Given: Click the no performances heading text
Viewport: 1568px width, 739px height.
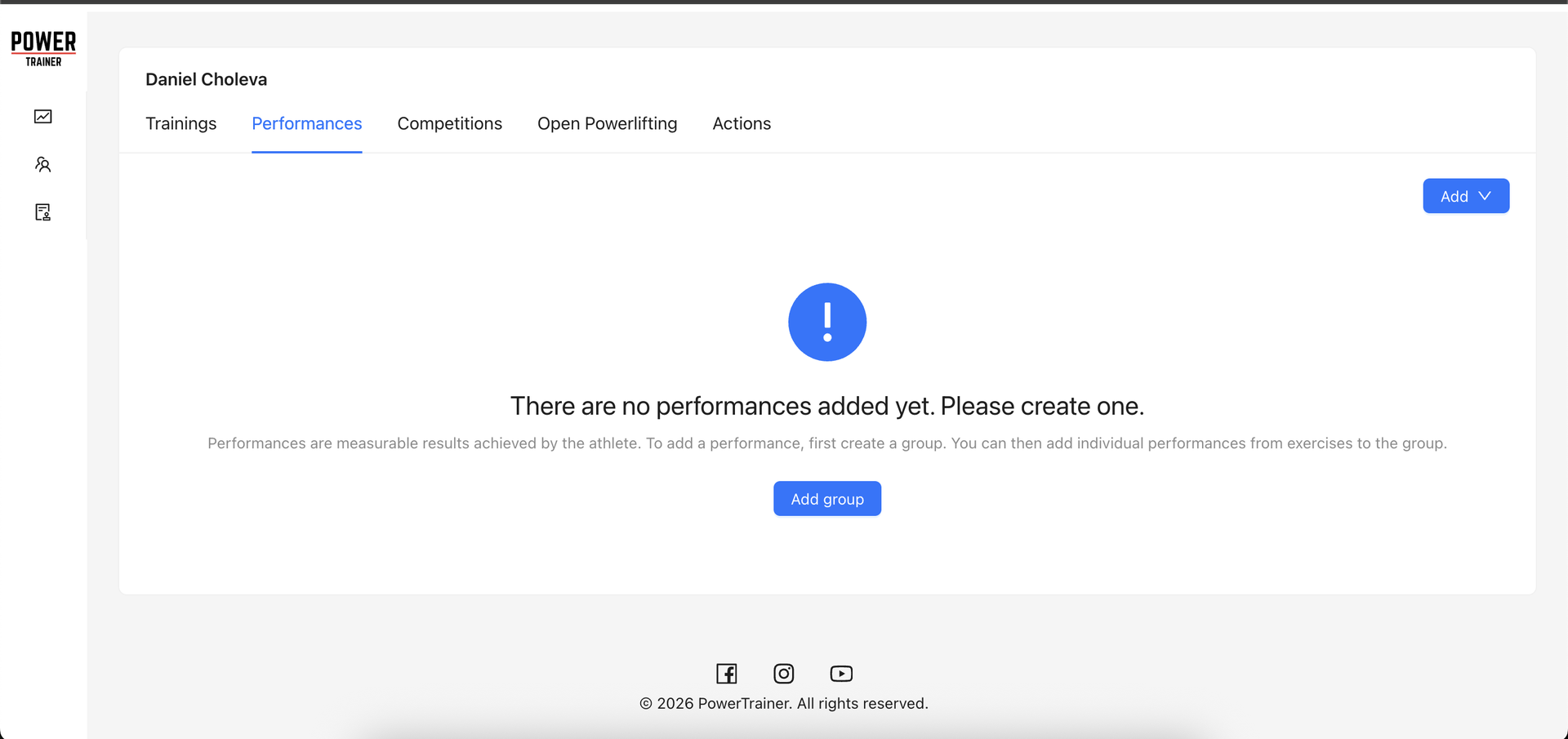Looking at the screenshot, I should [x=826, y=406].
